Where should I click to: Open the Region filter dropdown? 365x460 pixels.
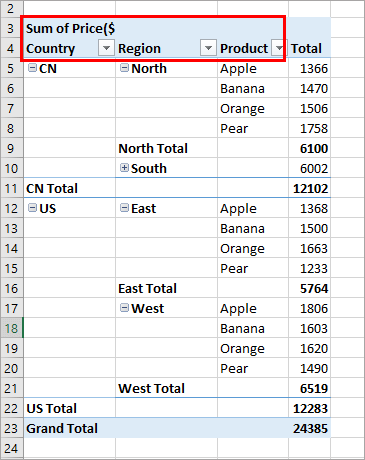pyautogui.click(x=208, y=48)
